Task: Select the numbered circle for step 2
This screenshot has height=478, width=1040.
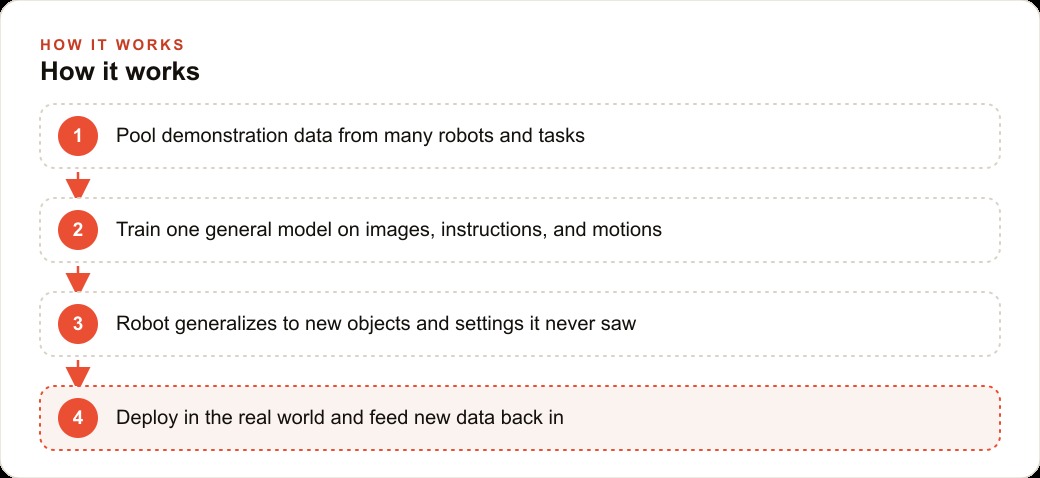Action: coord(78,230)
